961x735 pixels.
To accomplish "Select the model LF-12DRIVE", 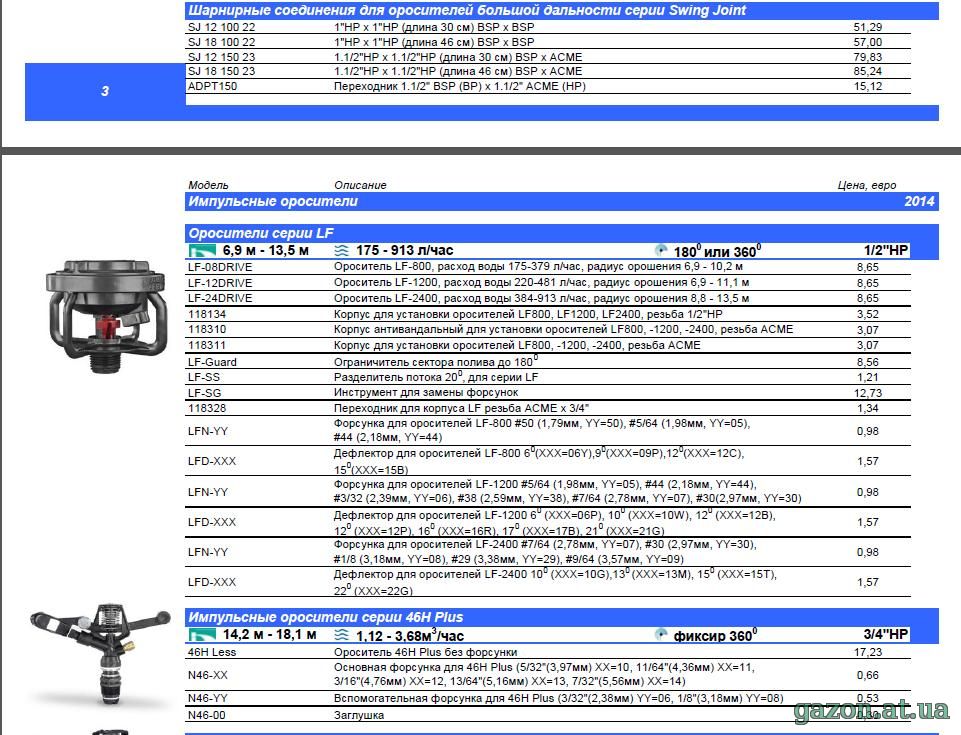I will 220,283.
